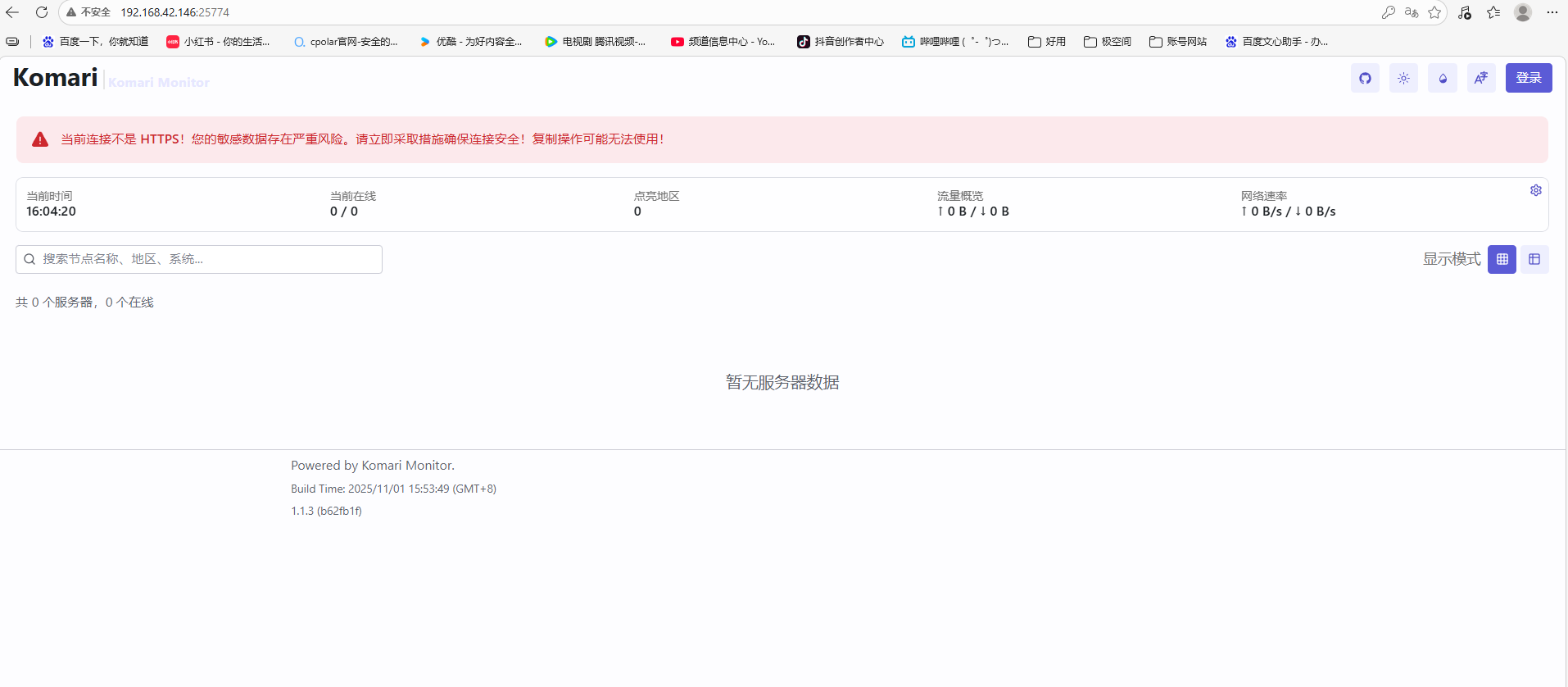Viewport: 1568px width, 687px height.
Task: Open the 百度一下 bookmark
Action: [x=95, y=42]
